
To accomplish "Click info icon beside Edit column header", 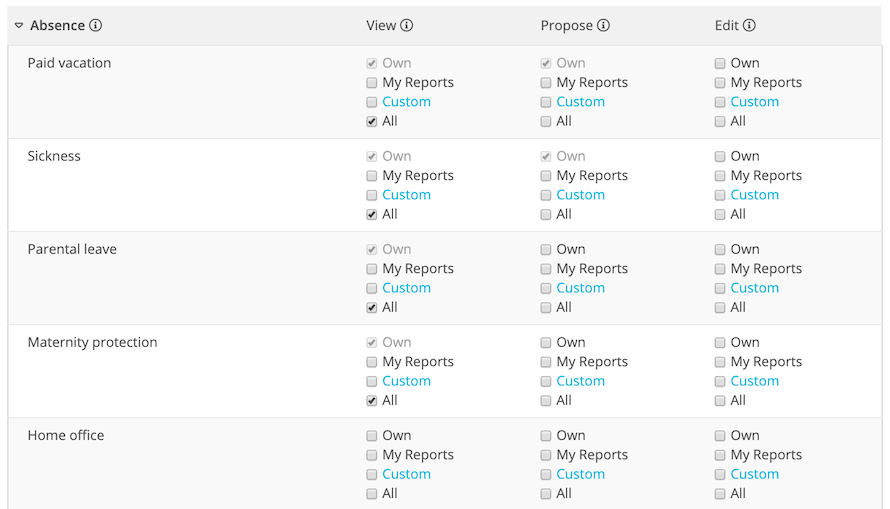I will [749, 26].
